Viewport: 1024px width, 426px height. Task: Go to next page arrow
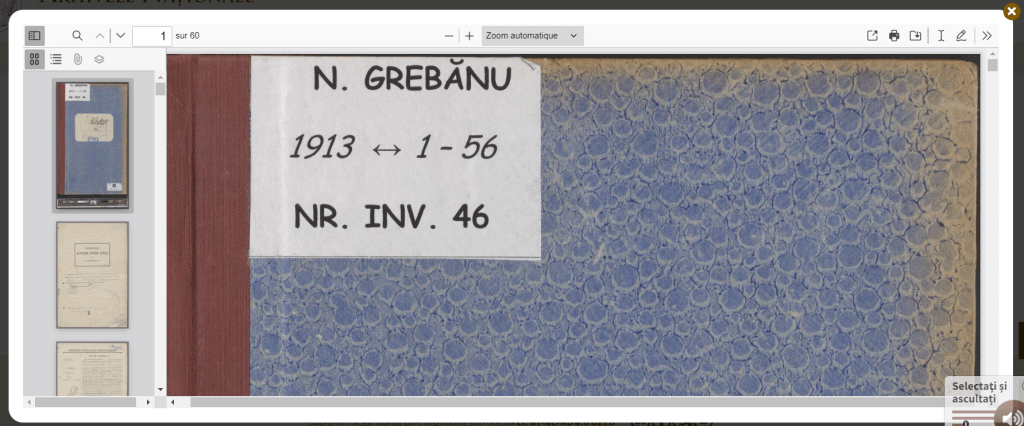121,36
